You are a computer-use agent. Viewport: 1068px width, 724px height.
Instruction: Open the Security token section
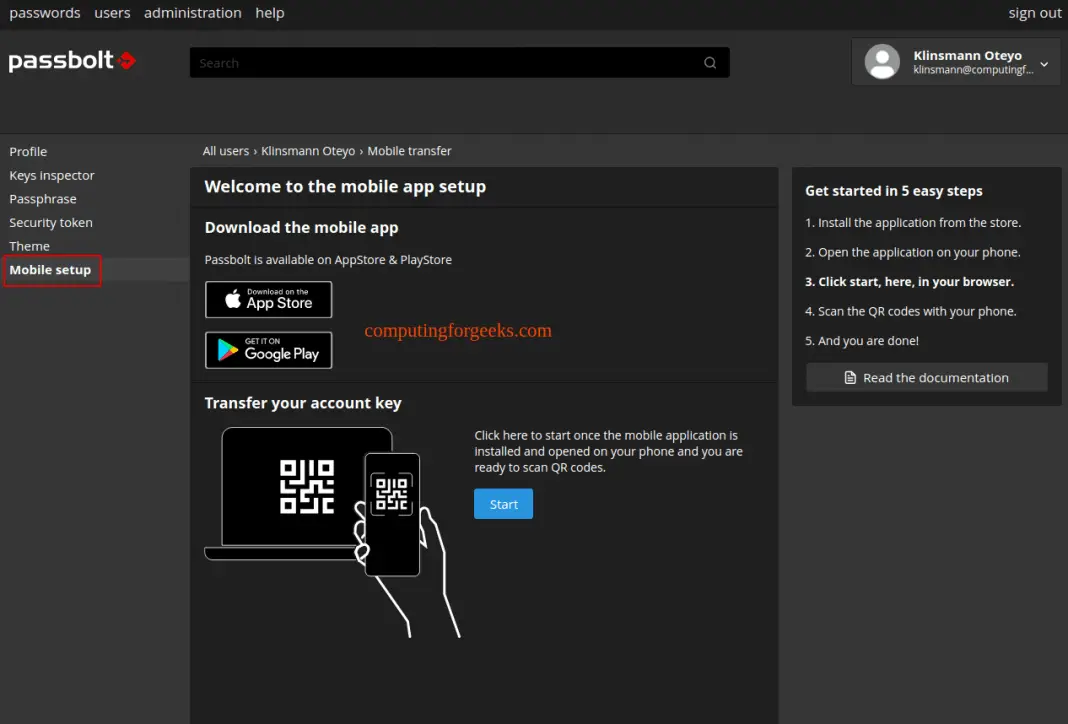[51, 223]
